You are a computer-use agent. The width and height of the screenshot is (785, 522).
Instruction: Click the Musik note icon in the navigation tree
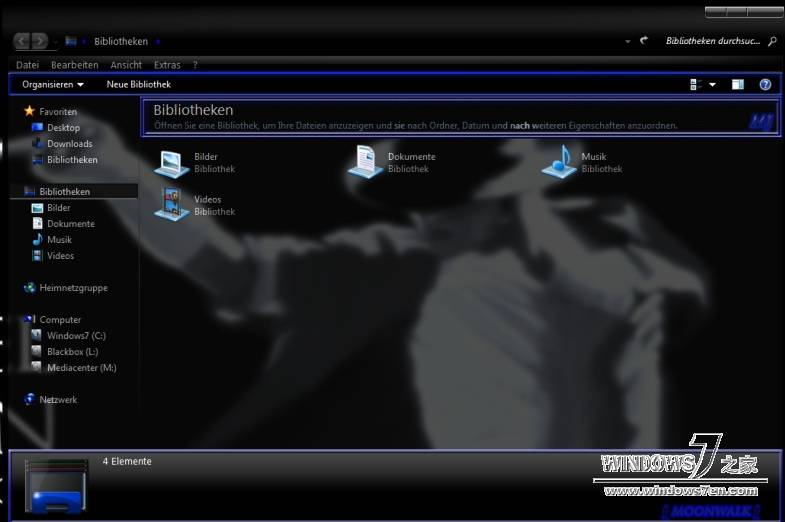38,239
